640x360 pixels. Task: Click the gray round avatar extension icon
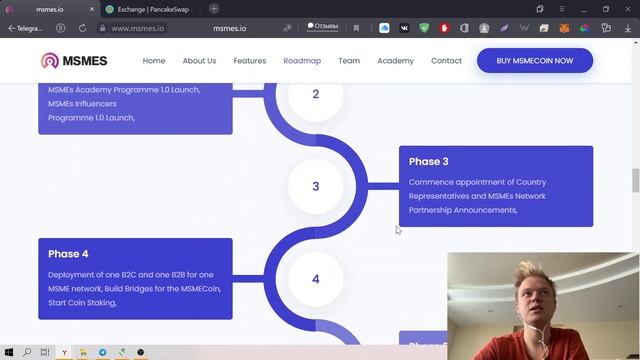coord(484,28)
